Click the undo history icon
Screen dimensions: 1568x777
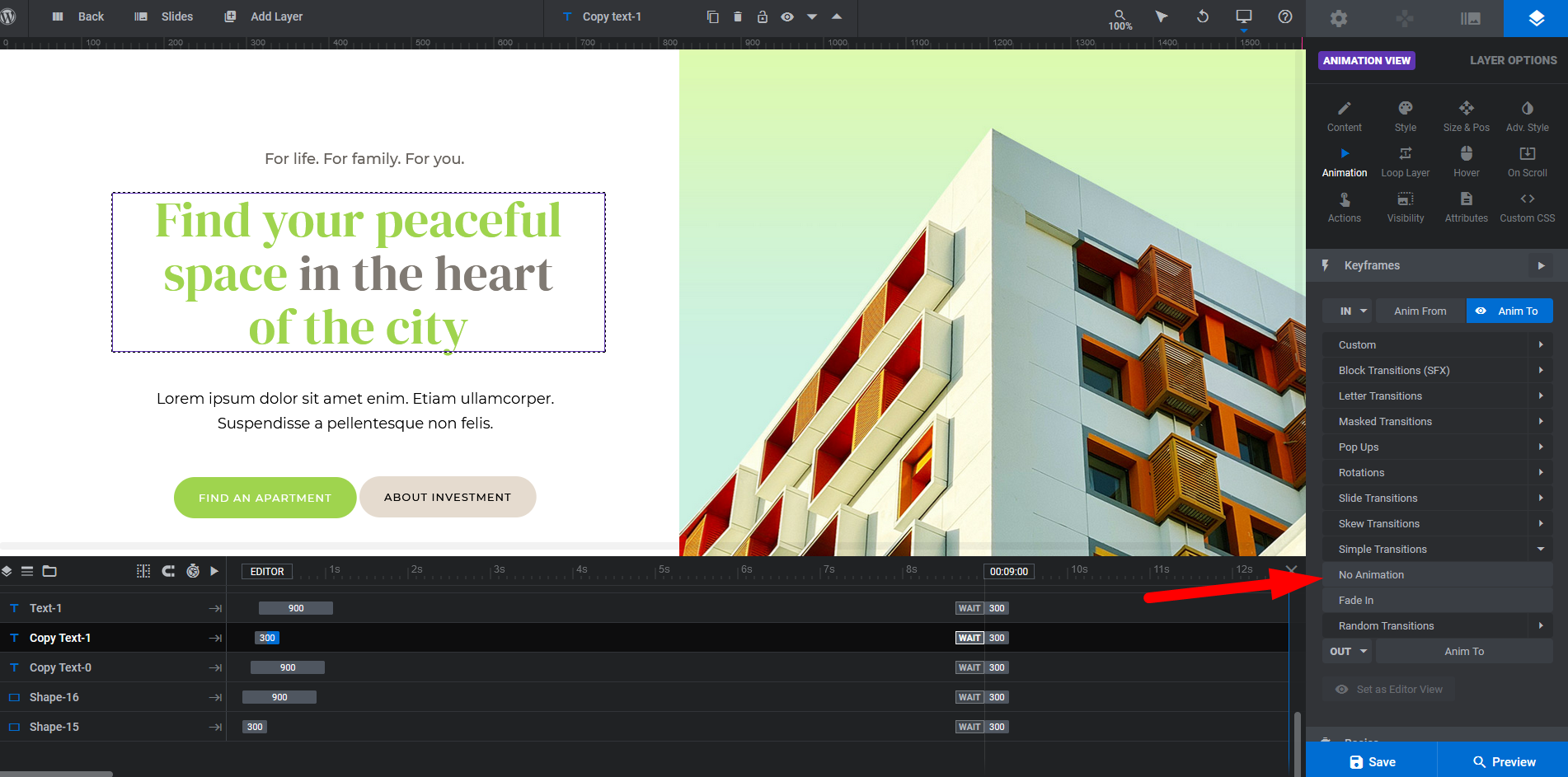click(1203, 16)
